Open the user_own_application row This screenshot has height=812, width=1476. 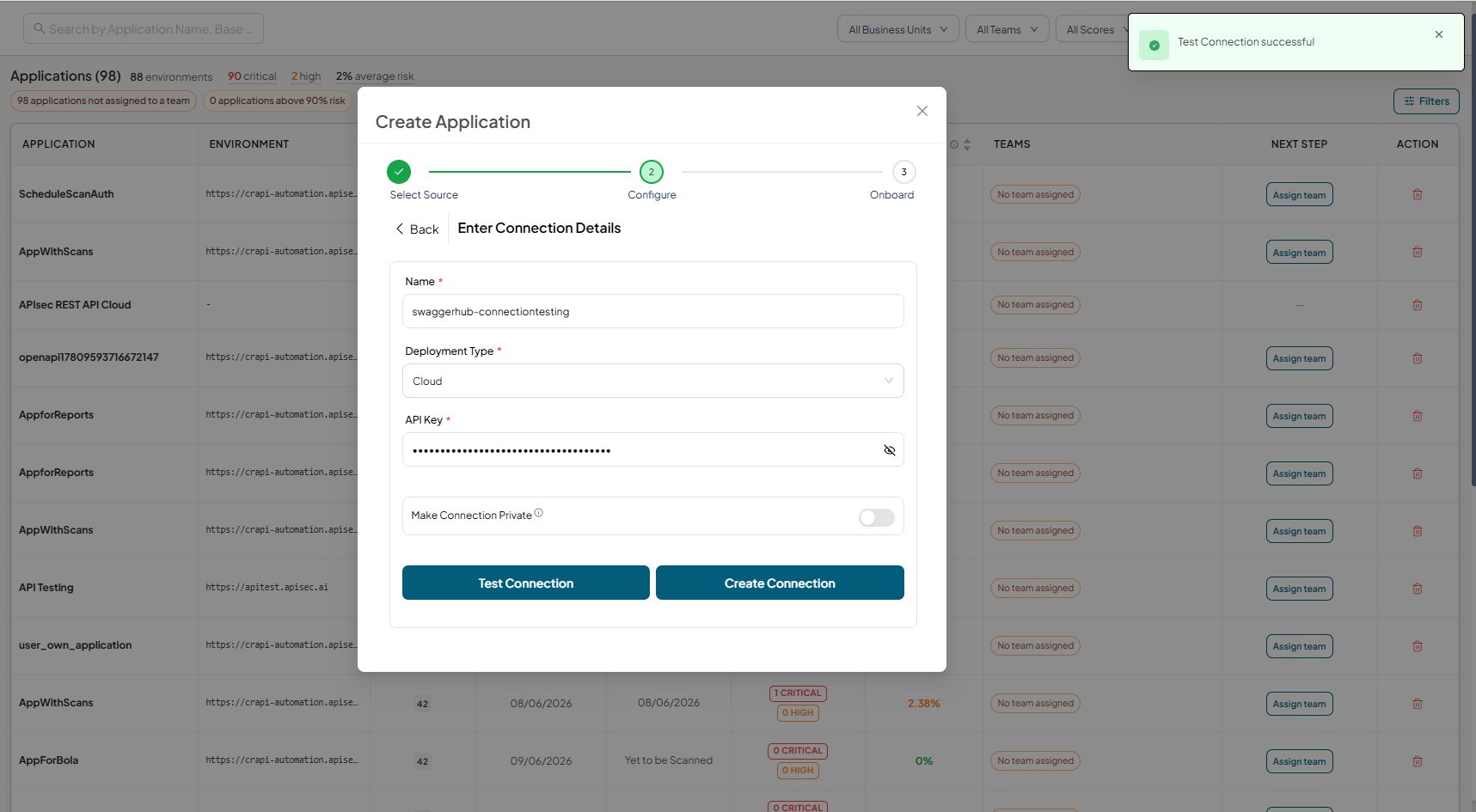point(76,645)
